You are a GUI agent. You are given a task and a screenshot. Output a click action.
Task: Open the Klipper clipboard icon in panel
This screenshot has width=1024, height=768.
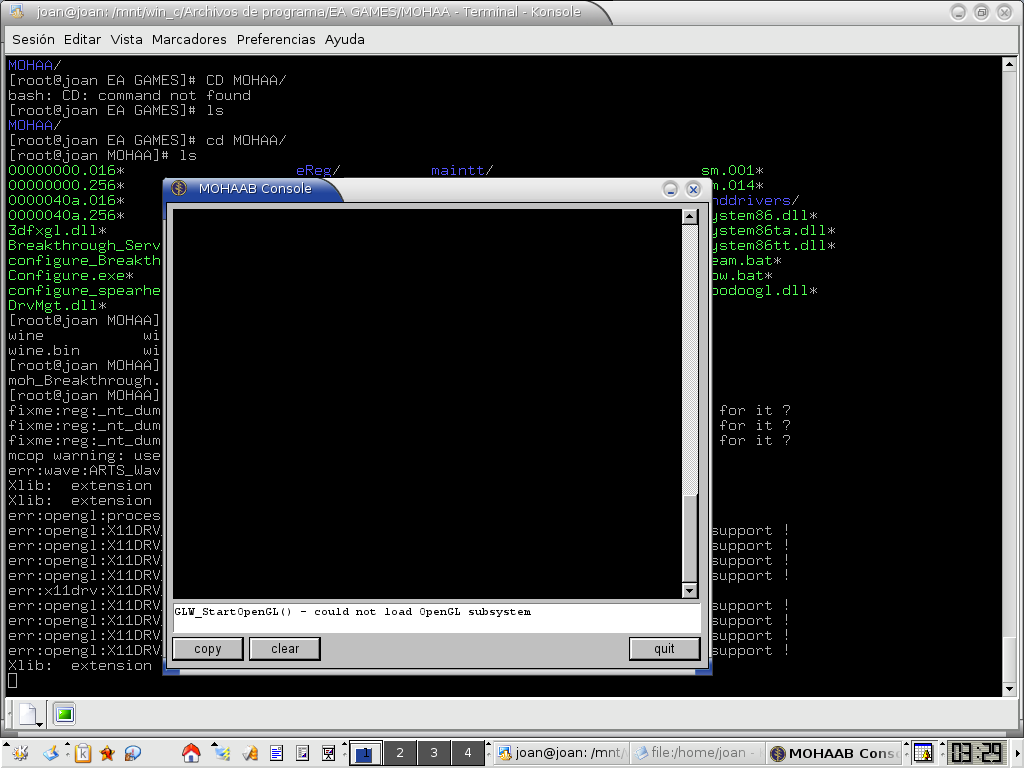pyautogui.click(x=84, y=753)
